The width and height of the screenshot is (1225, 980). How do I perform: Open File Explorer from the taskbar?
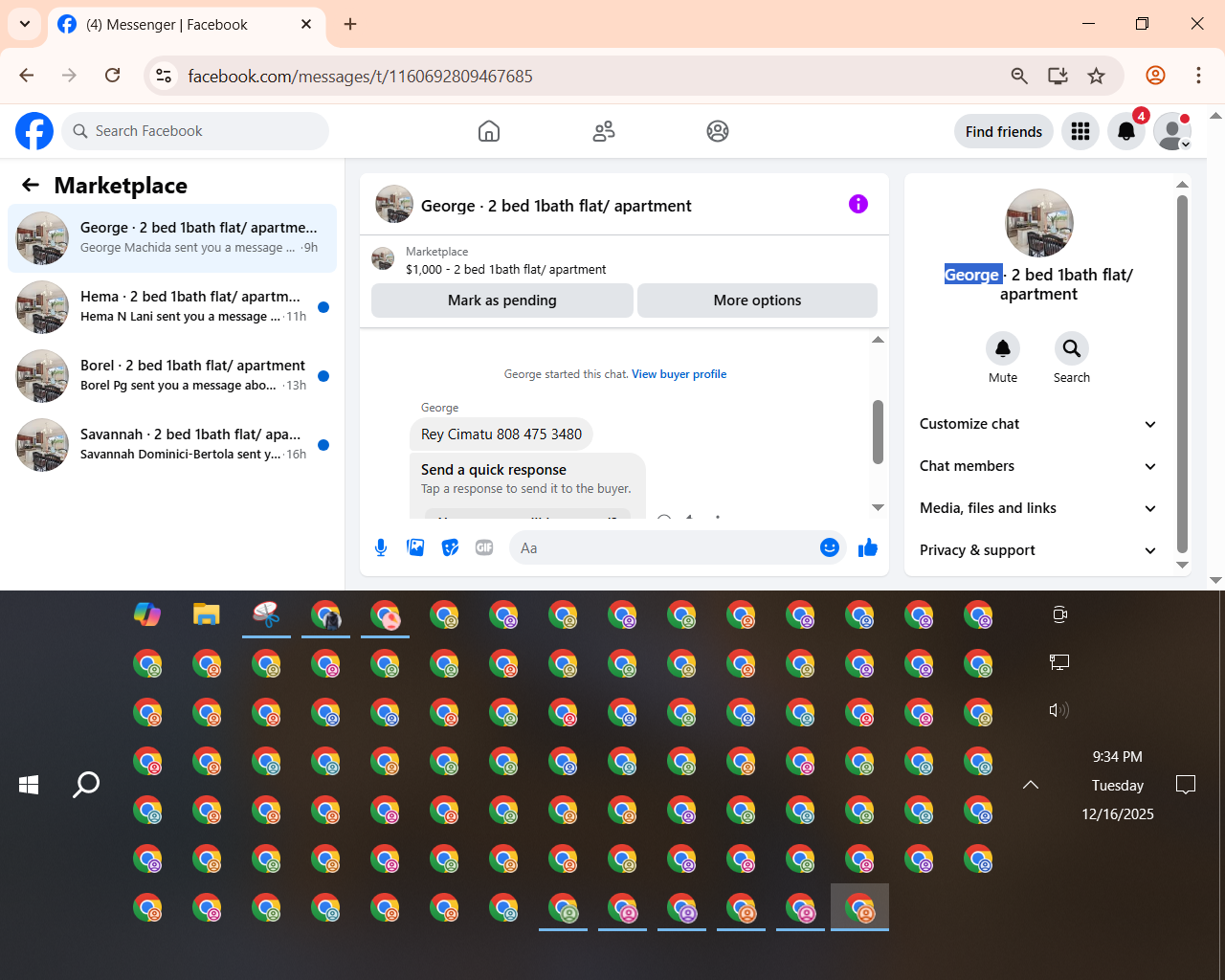click(x=207, y=614)
